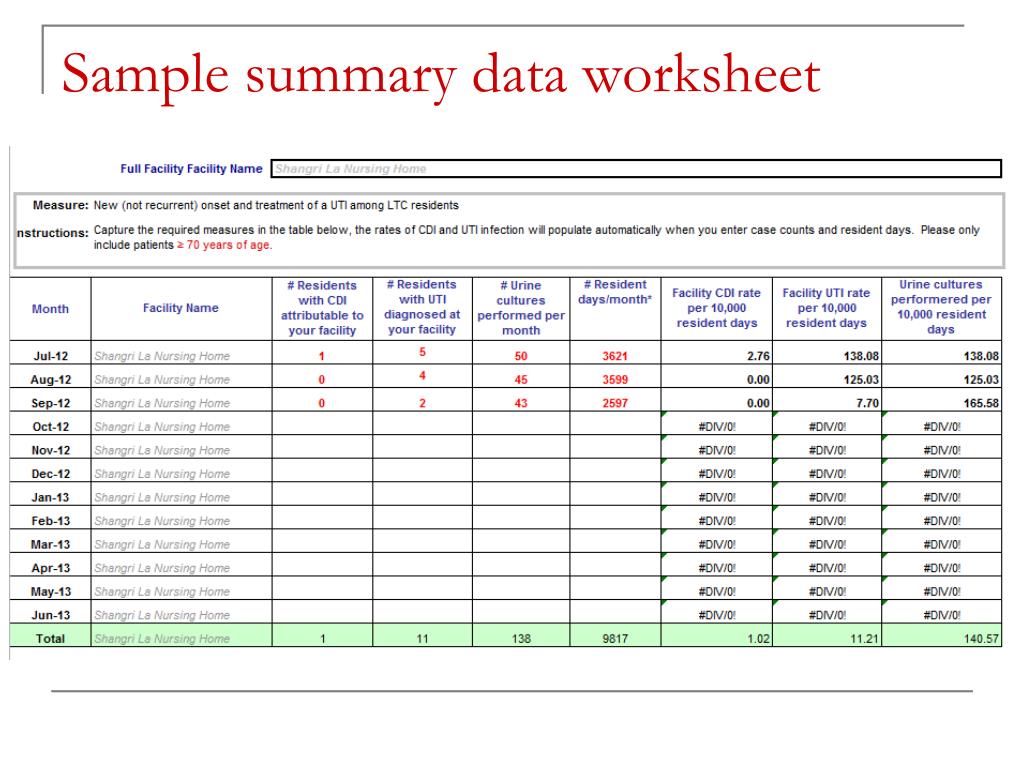Click '# Urine cultures performed per month' header

click(521, 308)
